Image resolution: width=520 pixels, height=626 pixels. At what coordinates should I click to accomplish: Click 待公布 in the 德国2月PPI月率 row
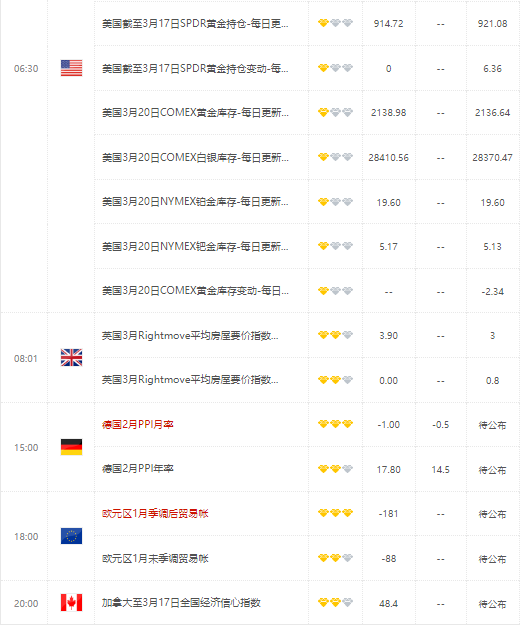(492, 425)
